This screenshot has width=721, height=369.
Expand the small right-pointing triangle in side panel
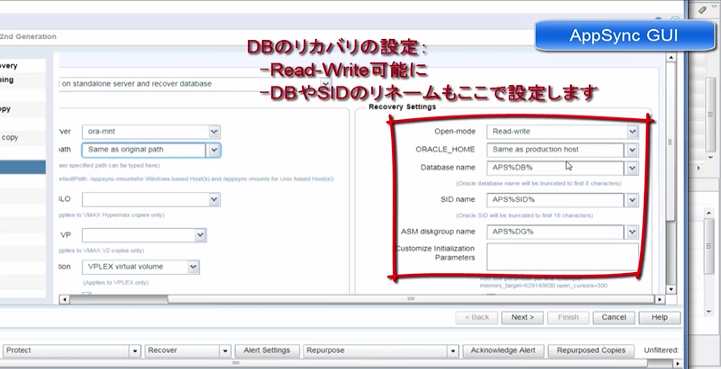(699, 168)
